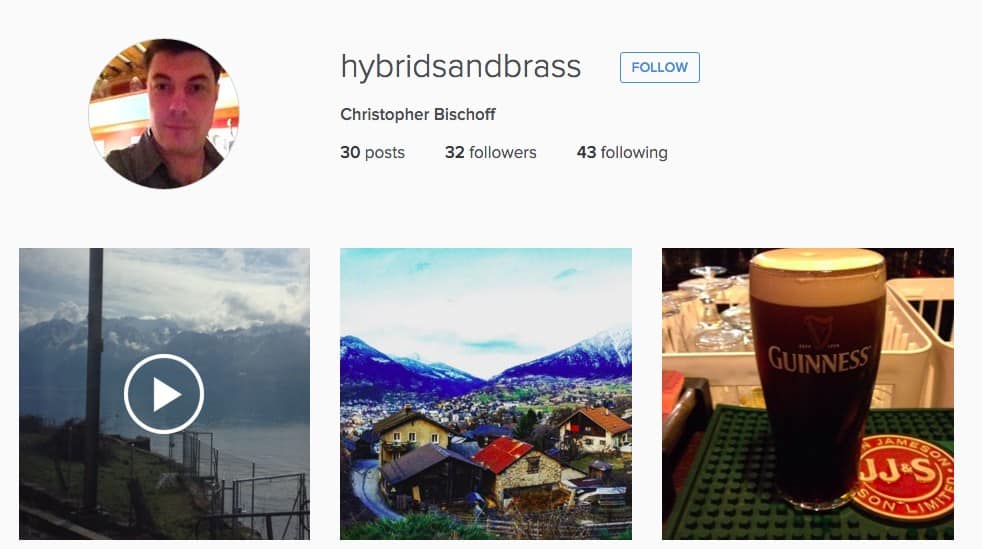Screen dimensions: 982x549
Task: Open the hybridsandbrass profile picture
Action: [164, 113]
